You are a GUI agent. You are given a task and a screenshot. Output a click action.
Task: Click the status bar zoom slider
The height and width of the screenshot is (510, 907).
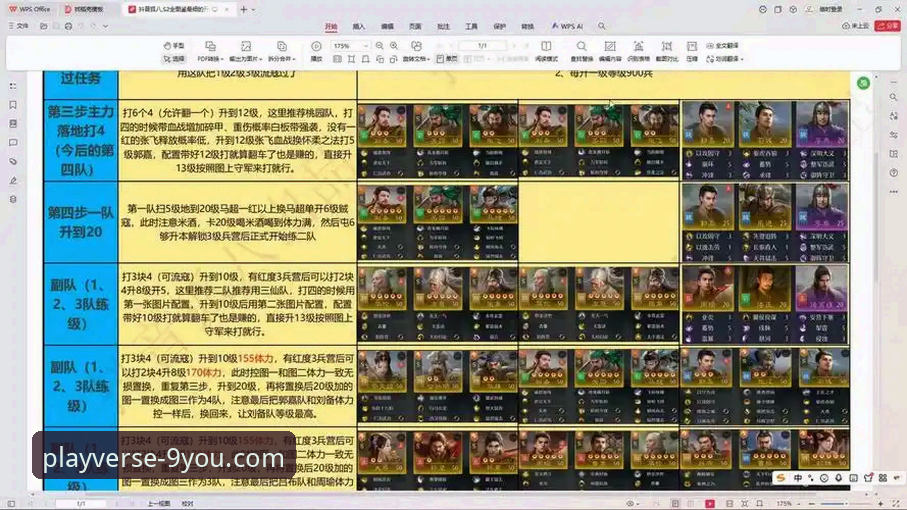click(845, 504)
